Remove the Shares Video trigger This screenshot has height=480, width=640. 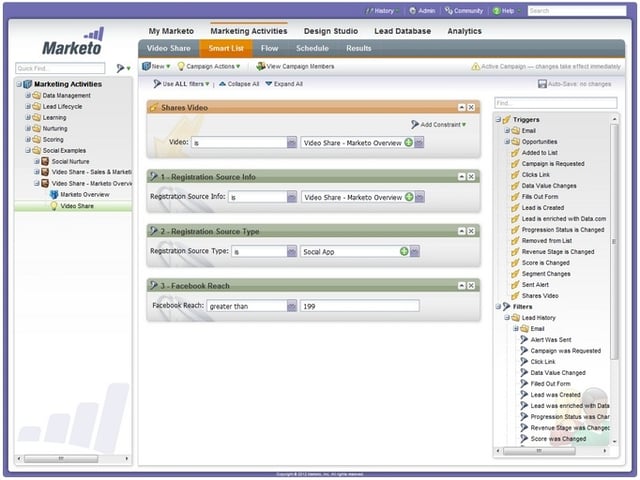click(471, 107)
